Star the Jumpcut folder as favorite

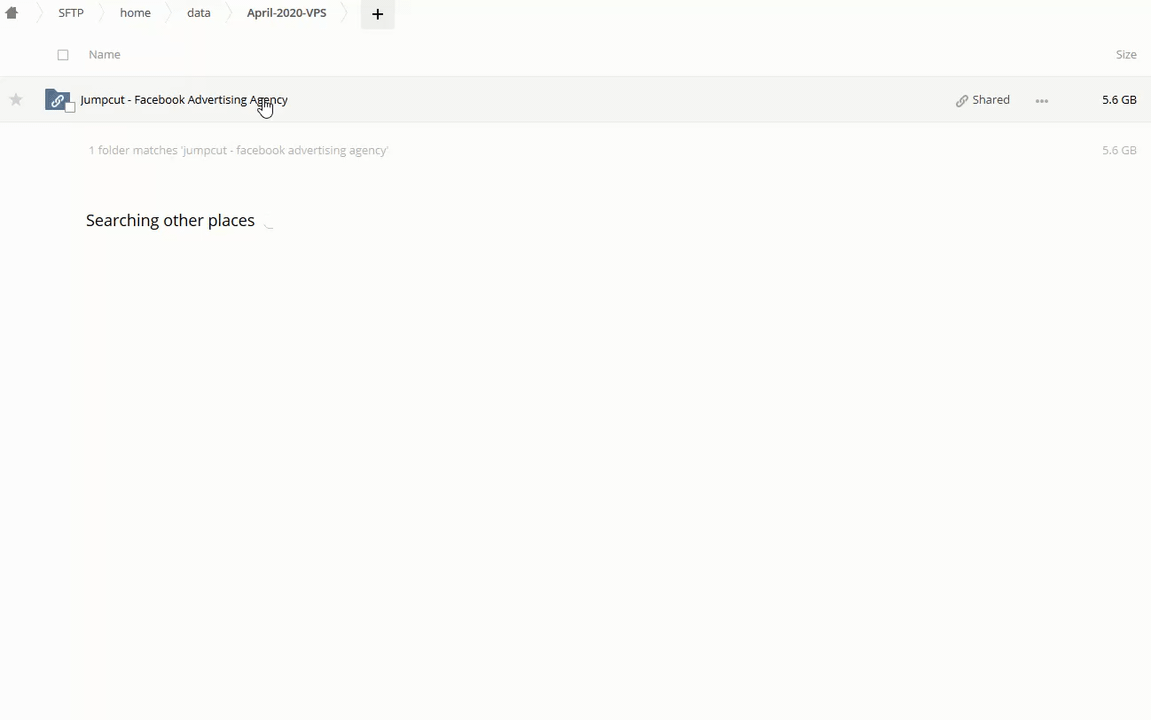click(x=15, y=99)
